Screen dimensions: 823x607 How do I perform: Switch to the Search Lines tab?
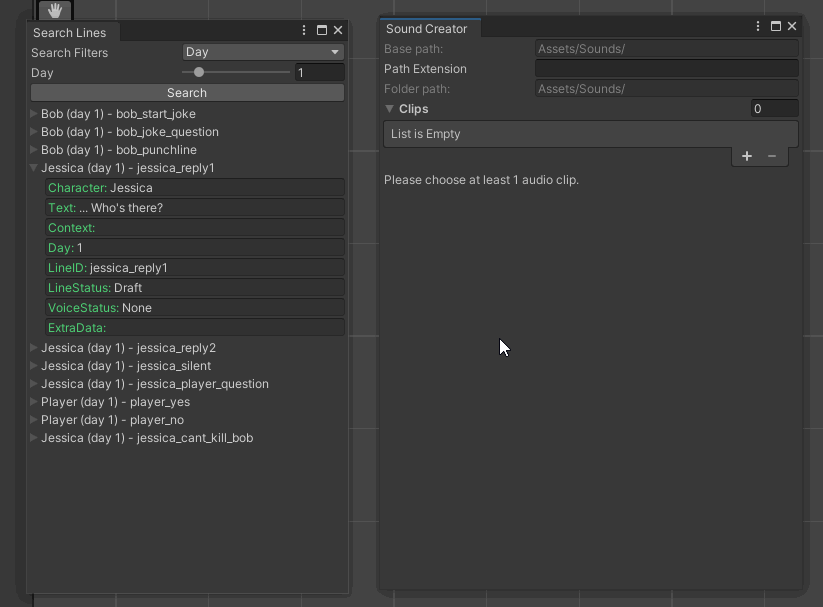click(x=70, y=31)
